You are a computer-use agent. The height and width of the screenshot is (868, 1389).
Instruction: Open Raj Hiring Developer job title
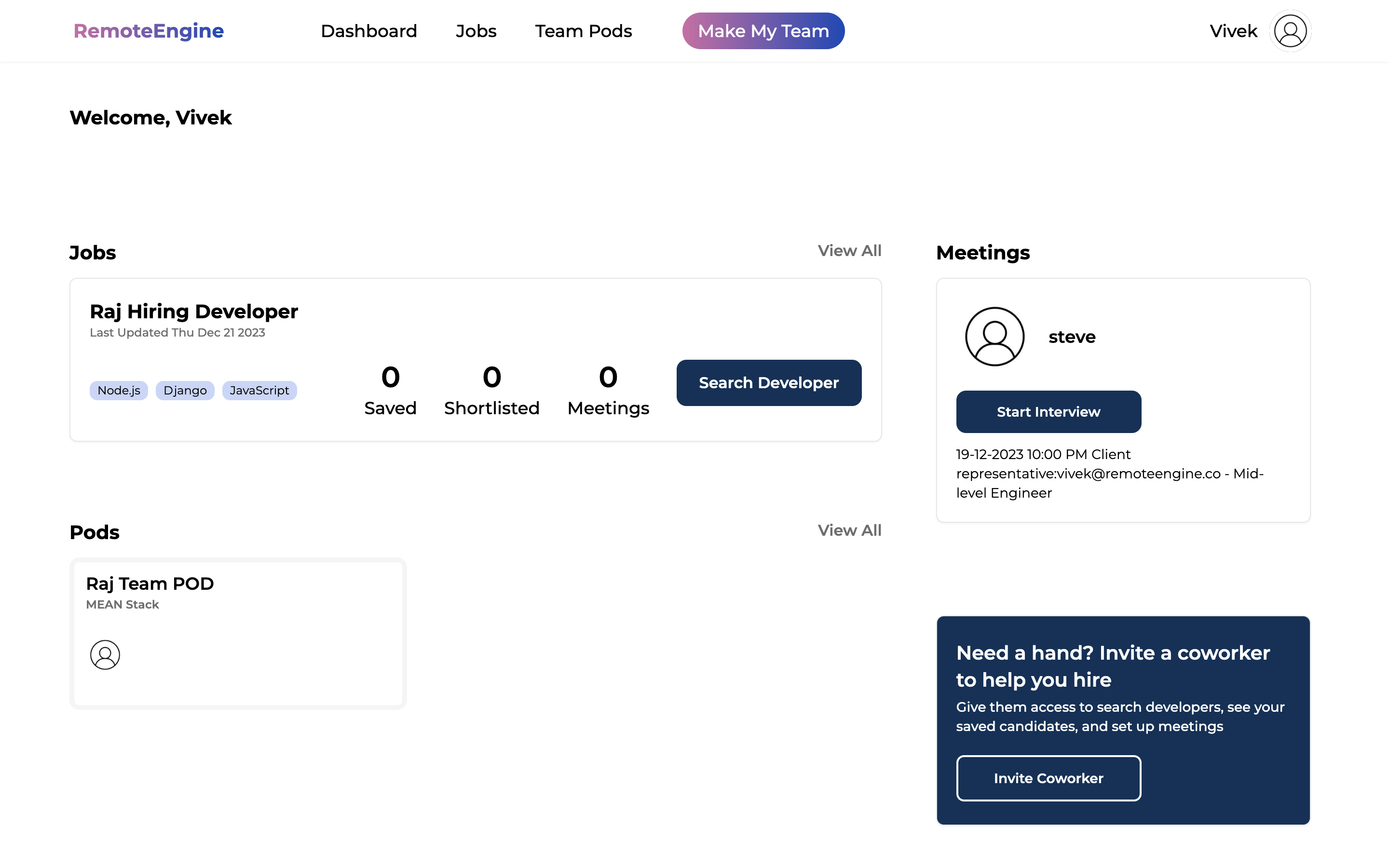click(x=194, y=312)
